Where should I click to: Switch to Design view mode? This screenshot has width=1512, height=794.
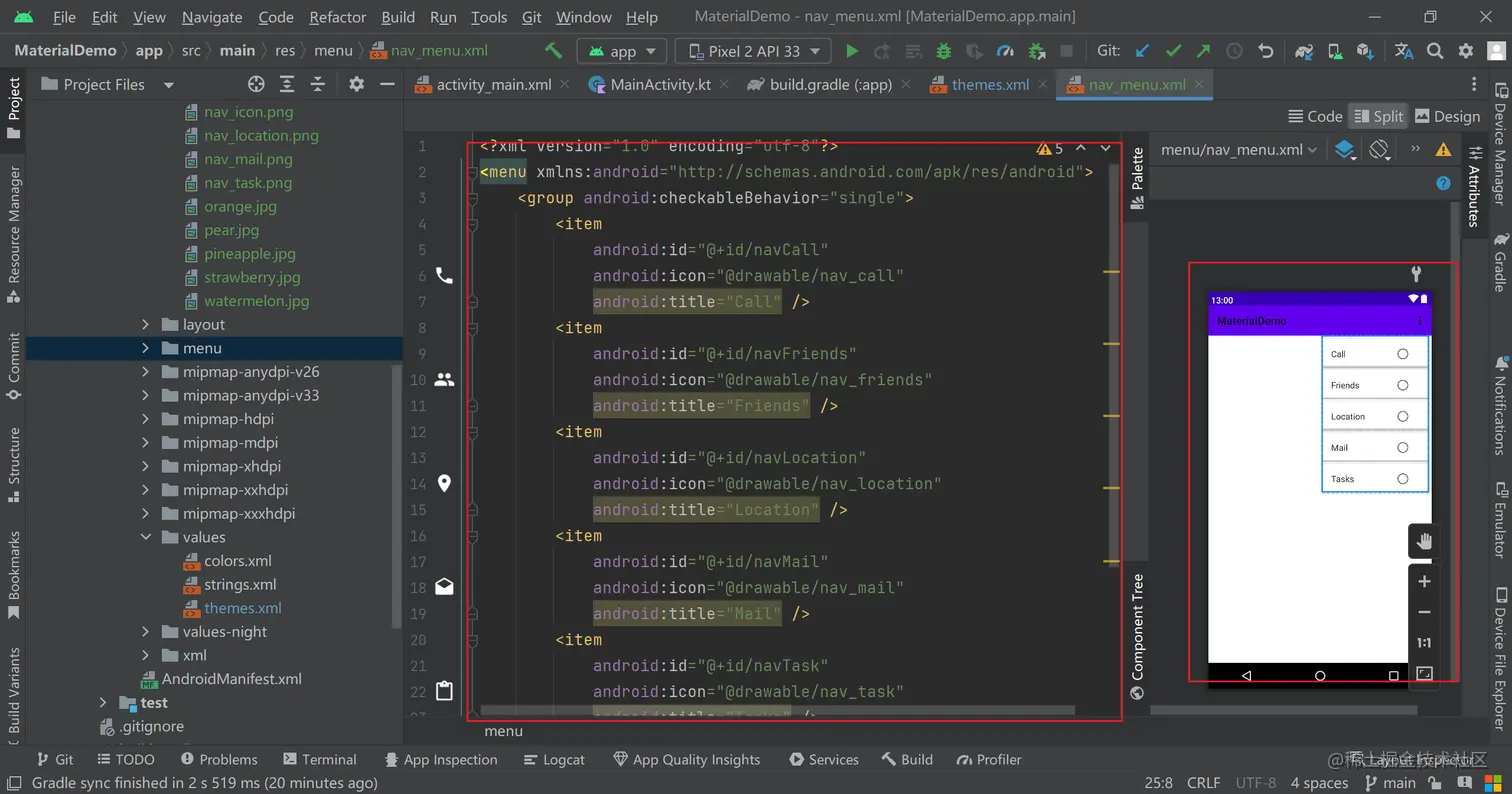pos(1446,116)
